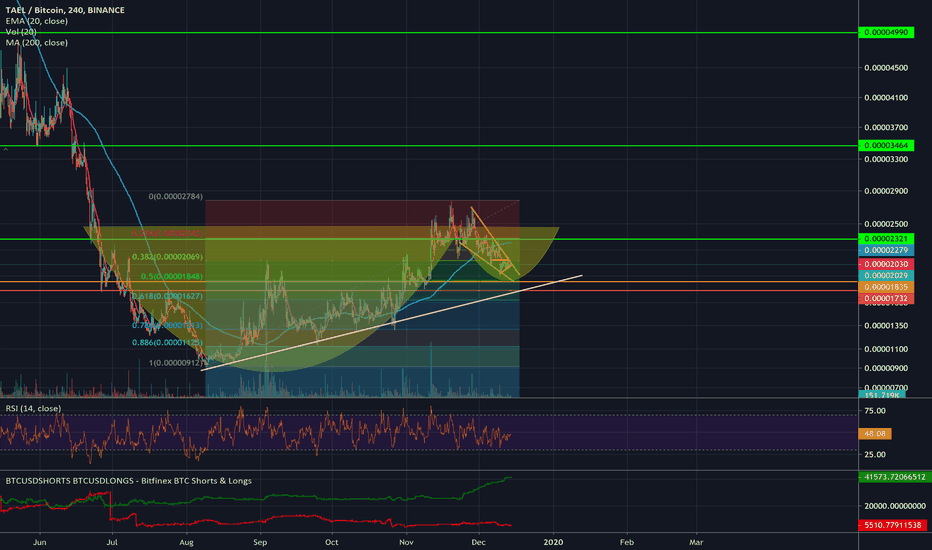This screenshot has width=932, height=550.
Task: Click the BTCUSDSHORTS BTCUSDLONGS pane legend
Action: click(x=128, y=480)
